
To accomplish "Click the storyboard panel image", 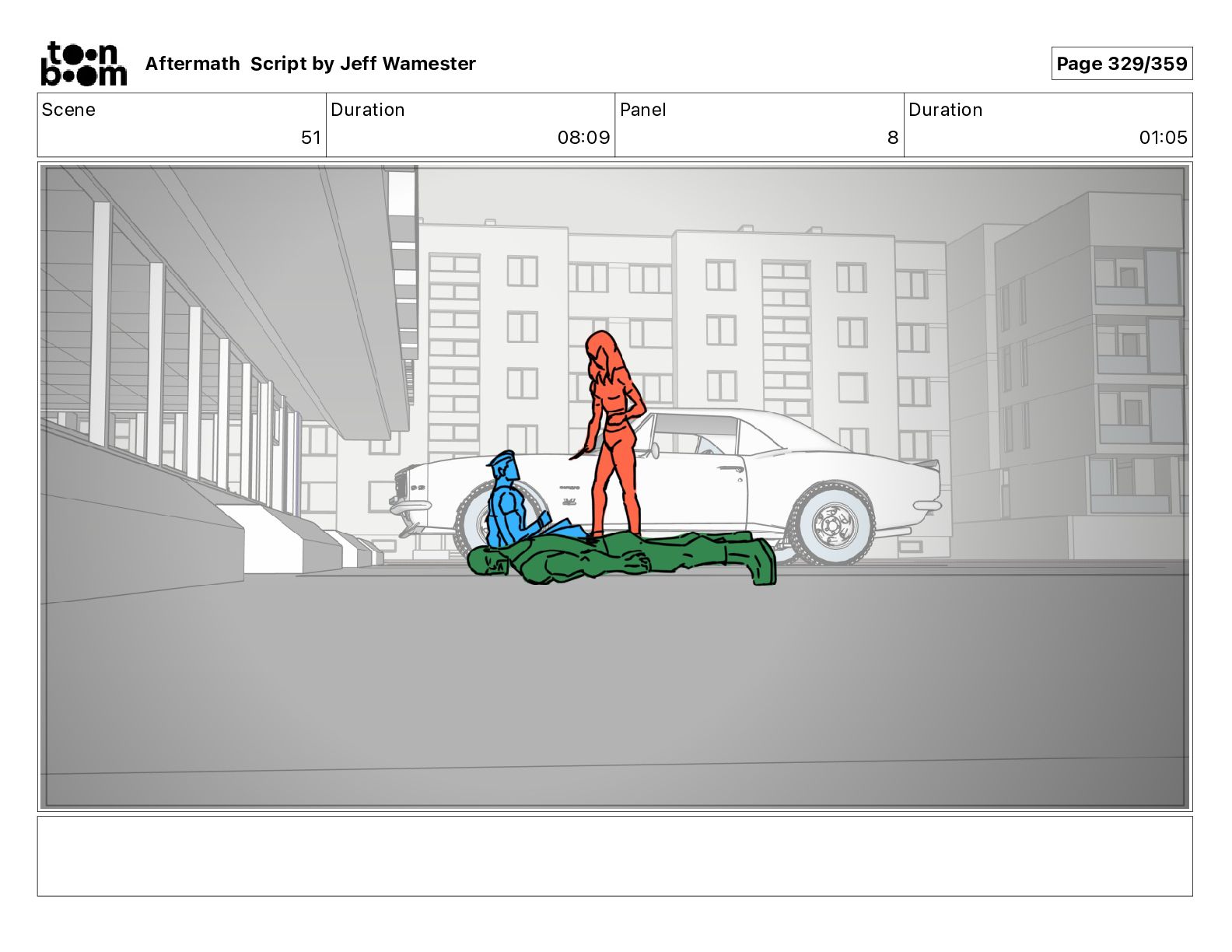I will (614, 487).
